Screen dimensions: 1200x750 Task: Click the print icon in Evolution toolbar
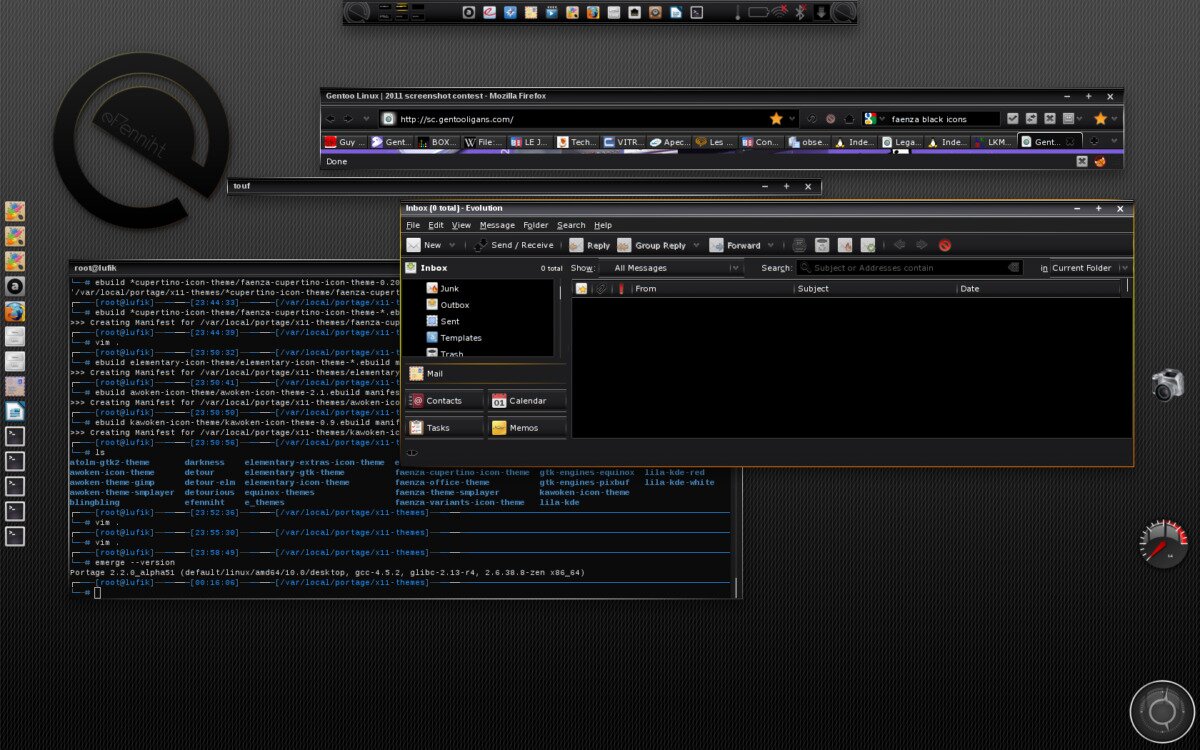point(799,245)
